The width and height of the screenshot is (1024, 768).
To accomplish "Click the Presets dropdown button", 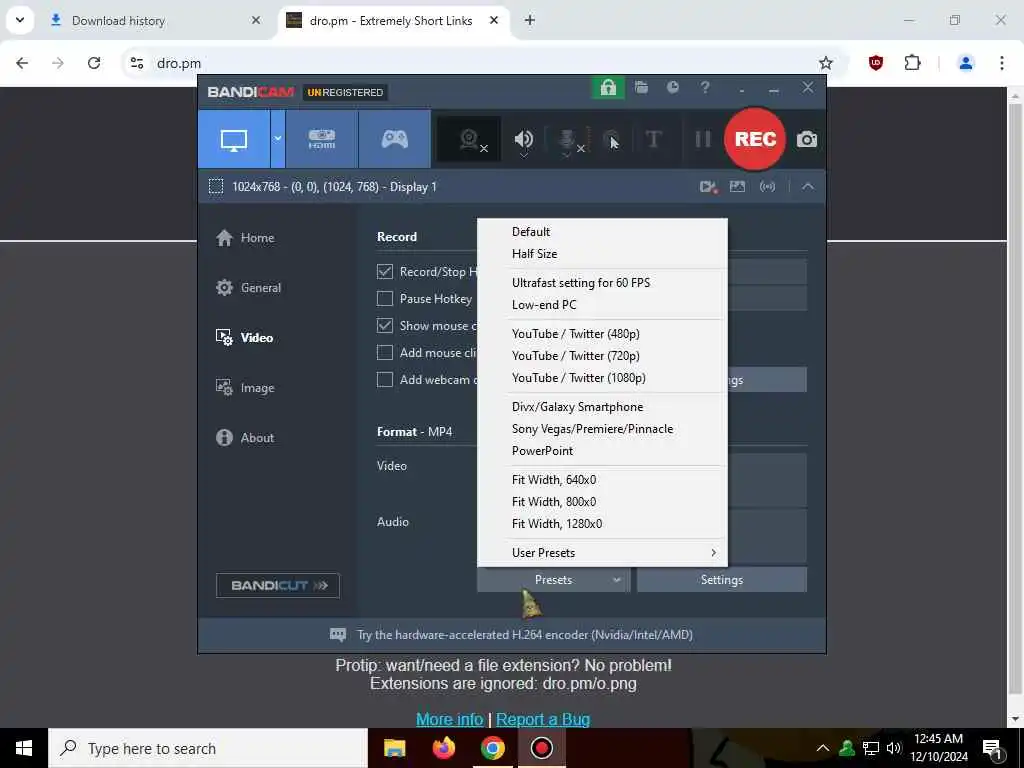I will click(x=554, y=580).
